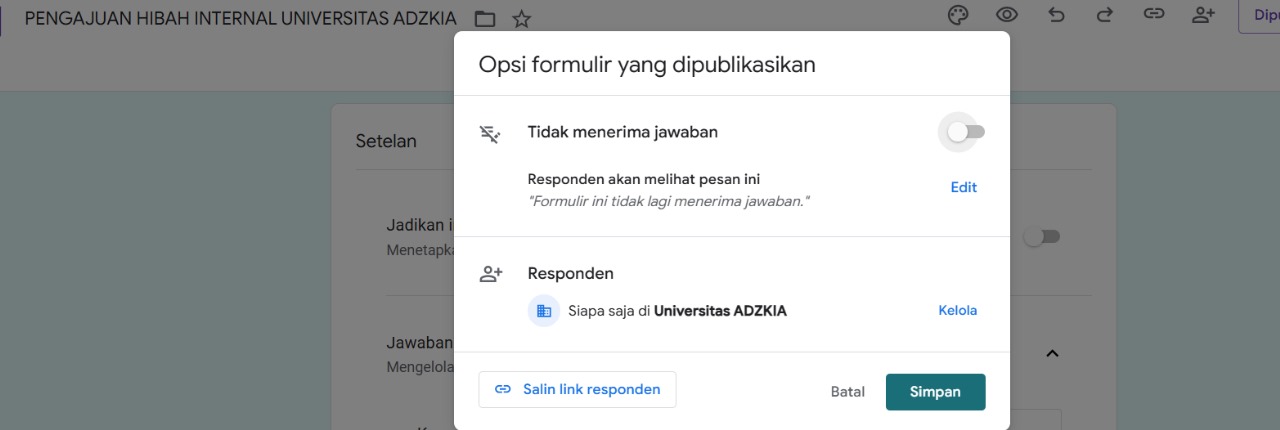
Task: Toggle the 'Tidak menerima jawaban' switch
Action: (966, 132)
